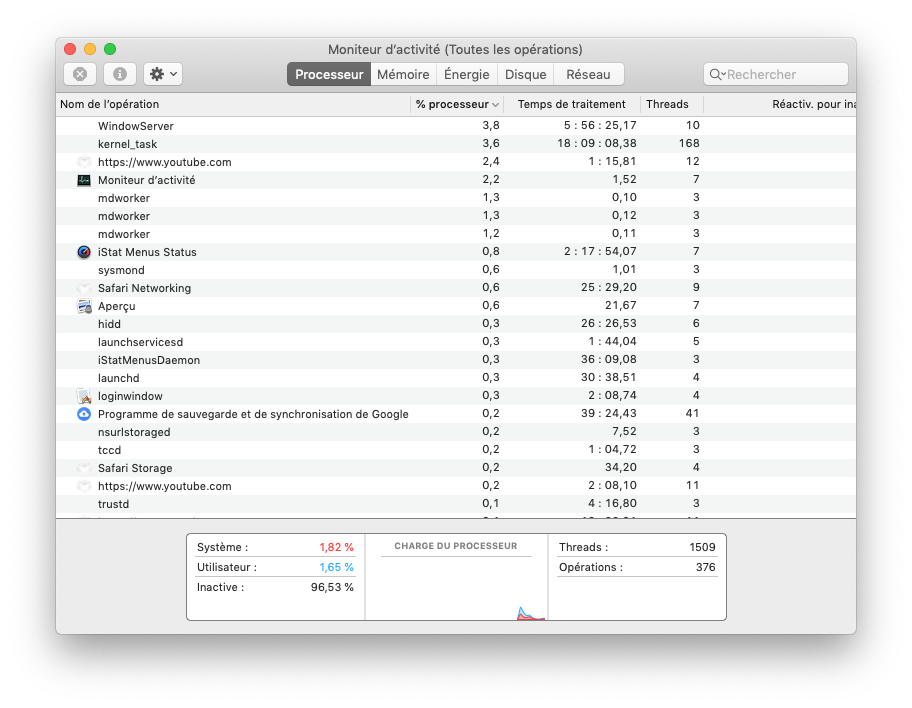912x708 pixels.
Task: Click the magnifier icon in search field
Action: pyautogui.click(x=716, y=74)
